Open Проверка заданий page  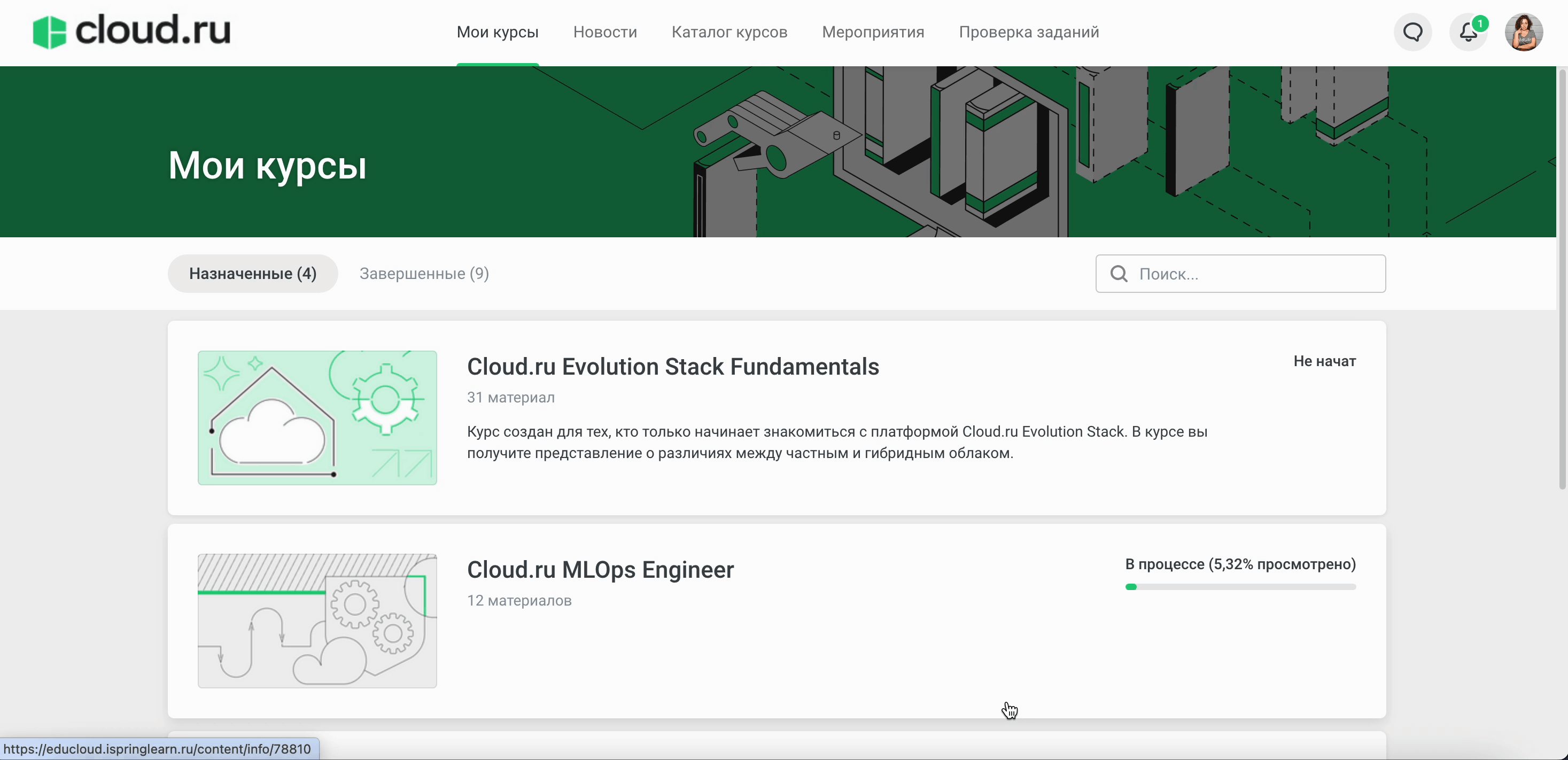[x=1028, y=32]
